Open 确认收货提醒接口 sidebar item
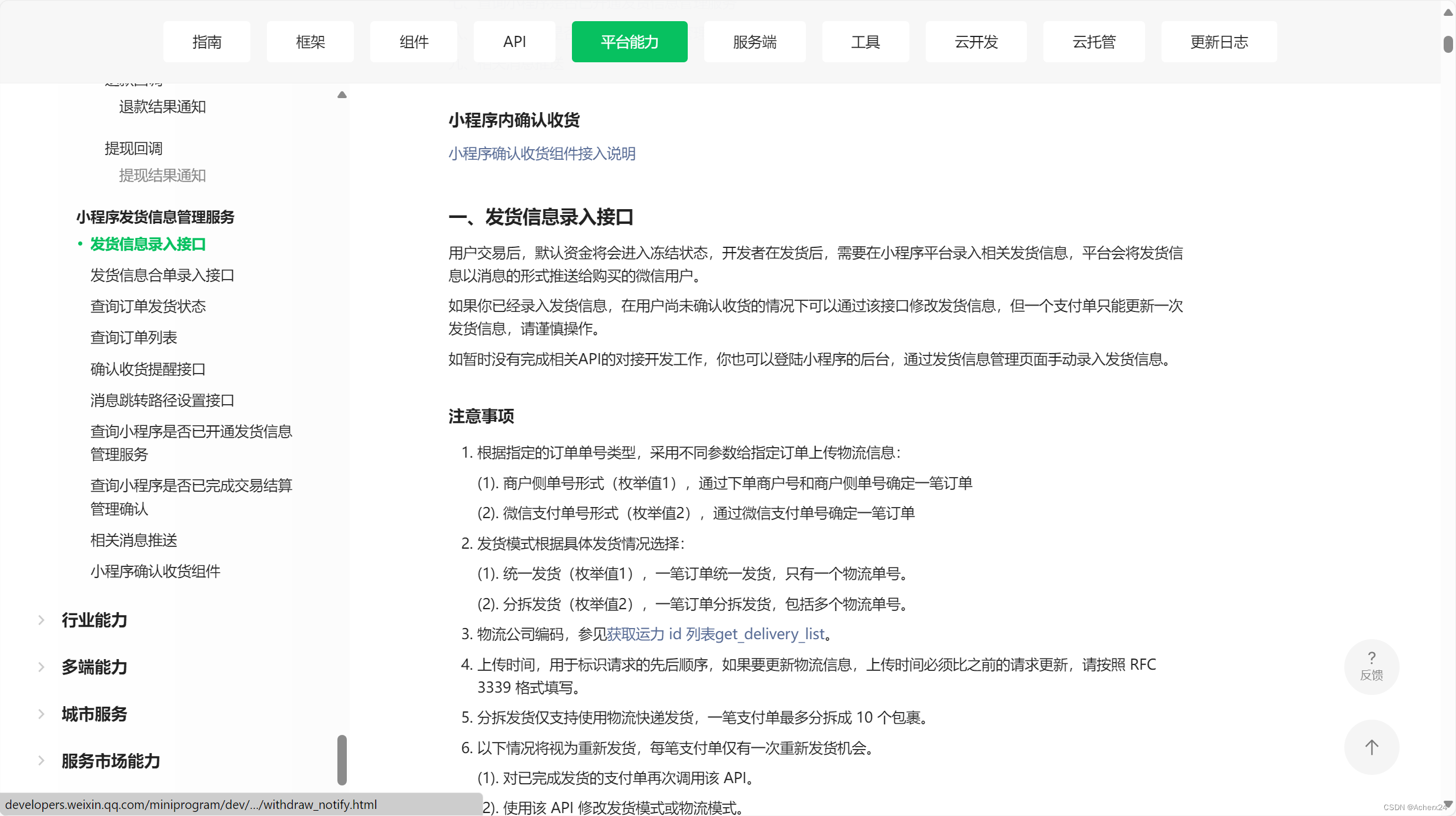 148,369
